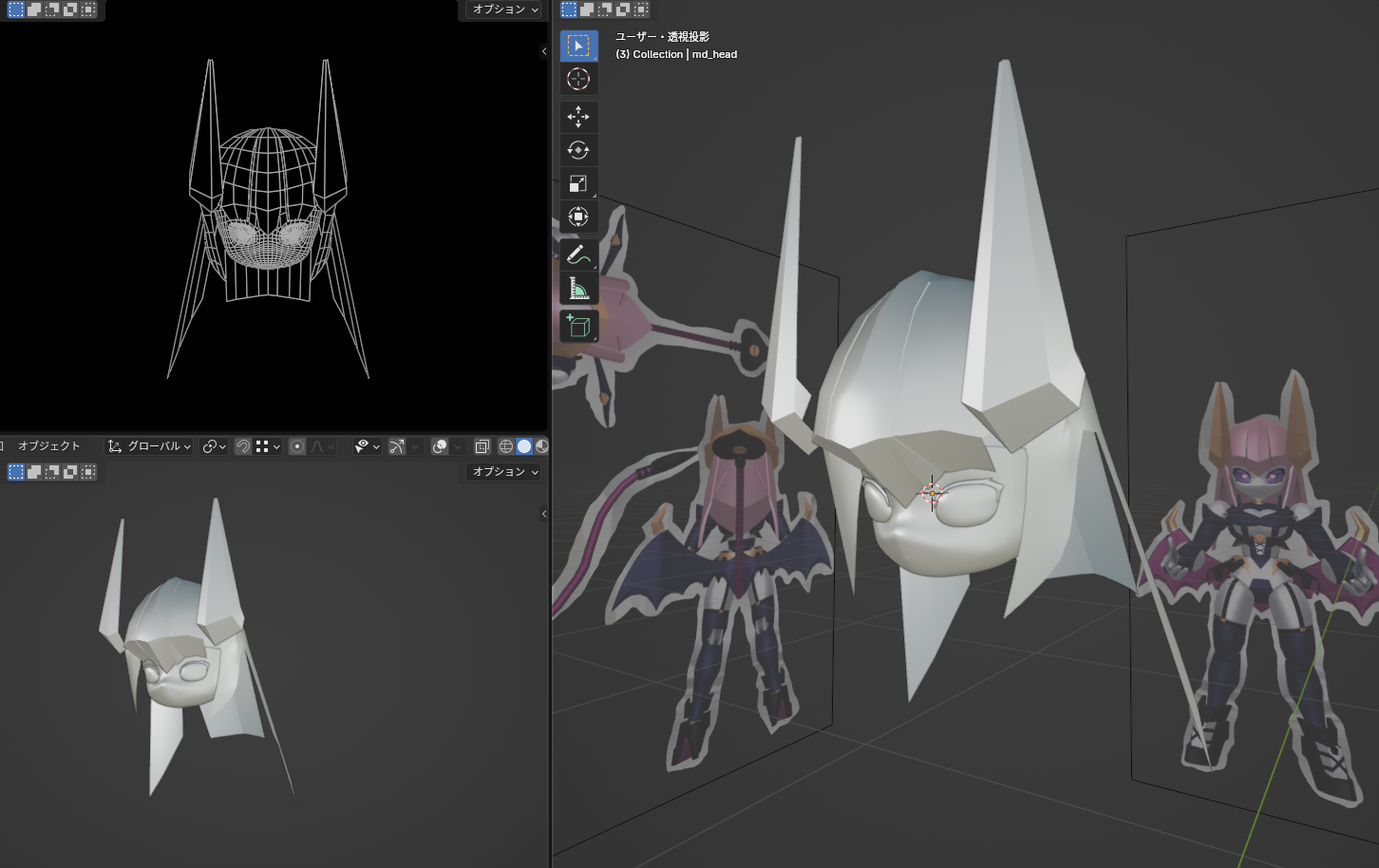
Task: Open object visibility and selectability dropdown
Action: pos(368,446)
